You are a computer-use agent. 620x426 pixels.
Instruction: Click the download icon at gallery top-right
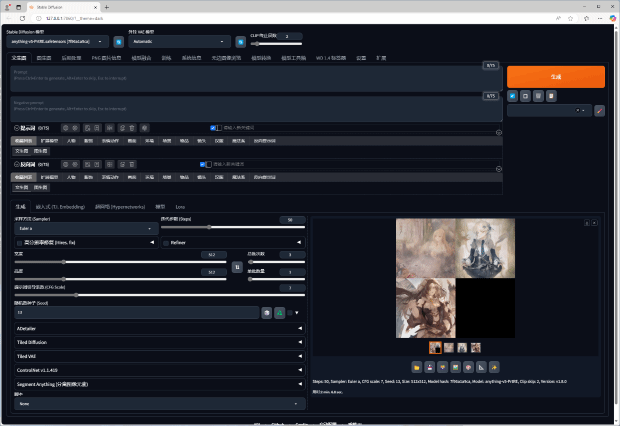pyautogui.click(x=587, y=223)
